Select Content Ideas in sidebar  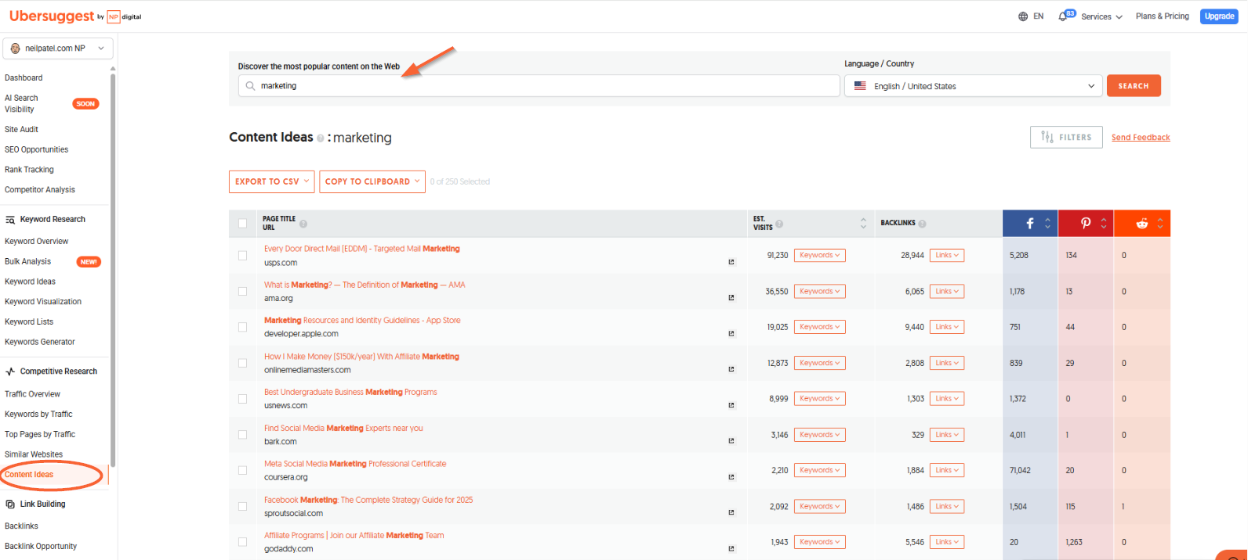(29, 475)
